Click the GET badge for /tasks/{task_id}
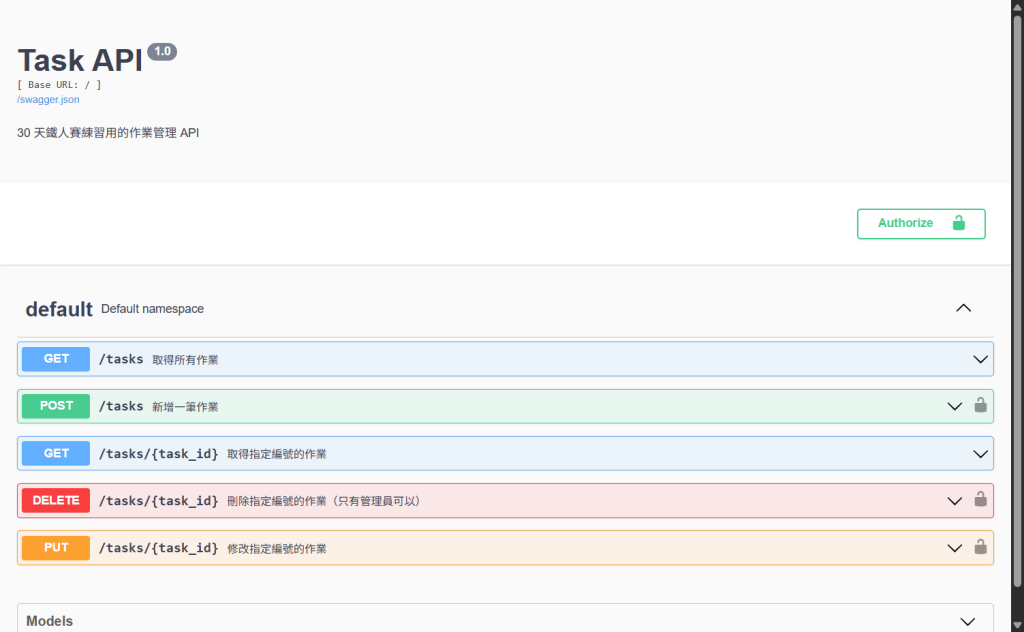The width and height of the screenshot is (1024, 632). coord(56,454)
